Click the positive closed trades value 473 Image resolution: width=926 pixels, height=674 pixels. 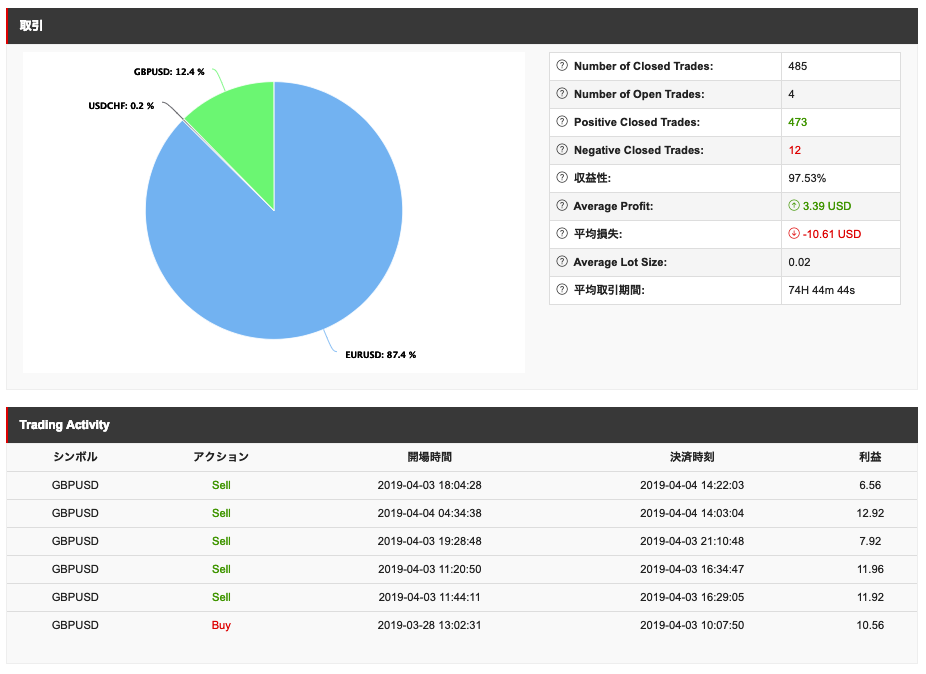(797, 122)
